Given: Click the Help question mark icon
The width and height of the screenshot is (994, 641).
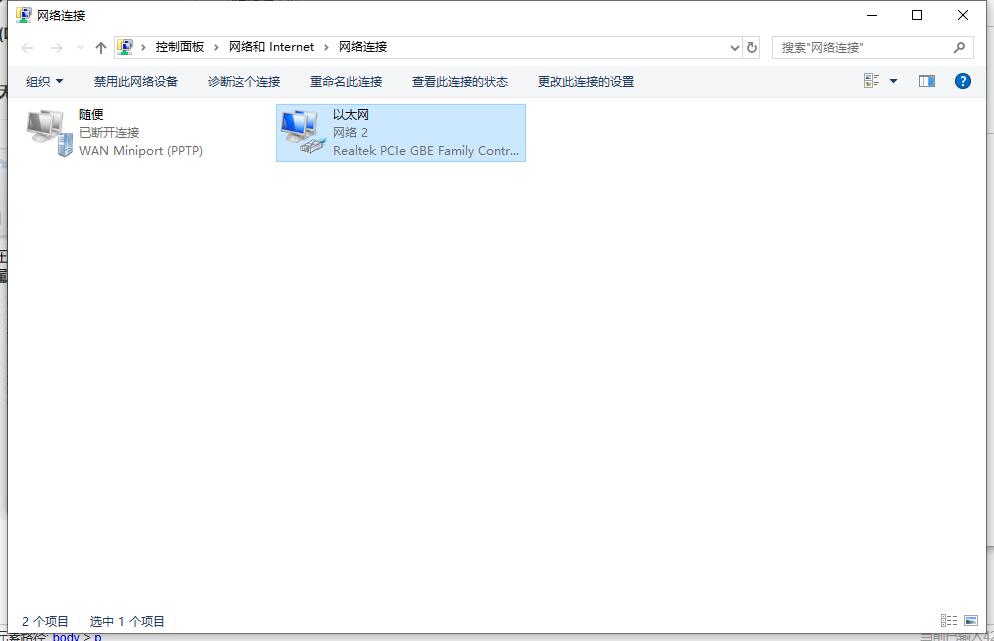Looking at the screenshot, I should coord(962,81).
